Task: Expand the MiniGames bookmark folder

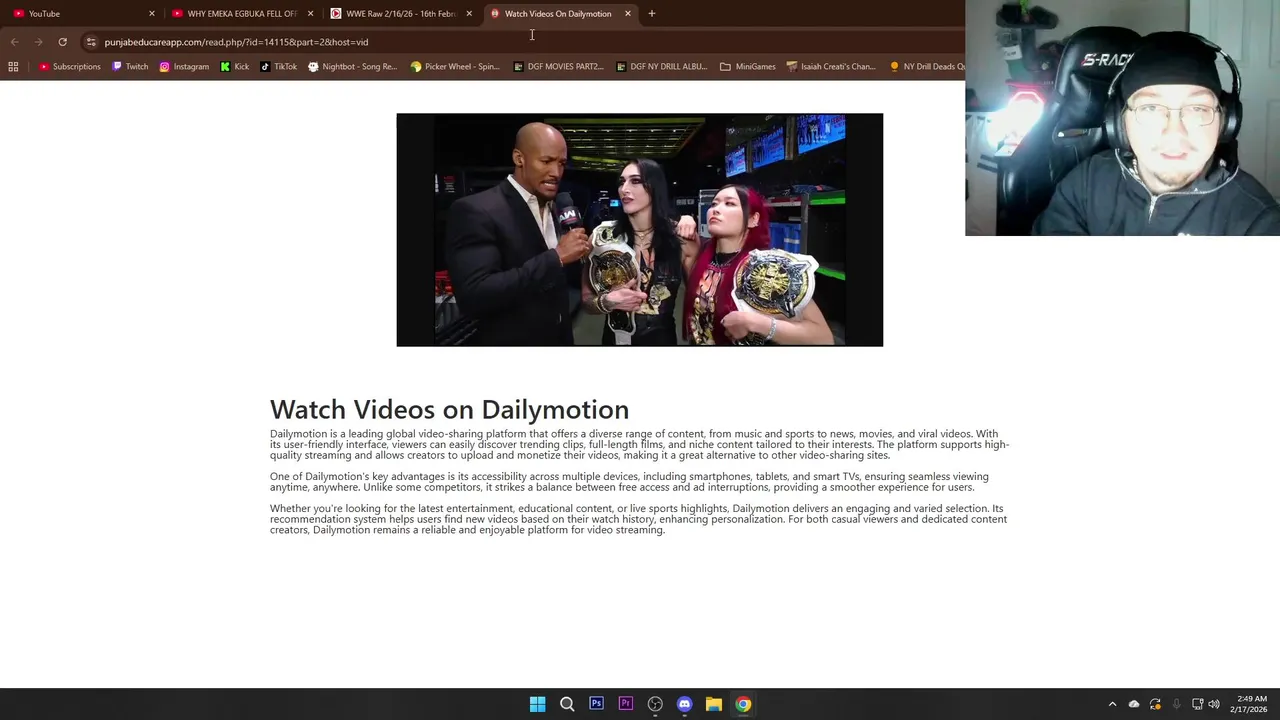Action: click(748, 66)
